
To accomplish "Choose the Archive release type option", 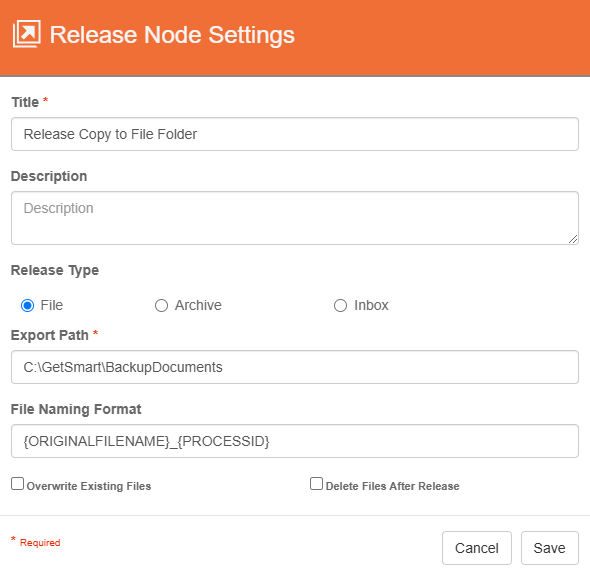I will click(x=161, y=305).
